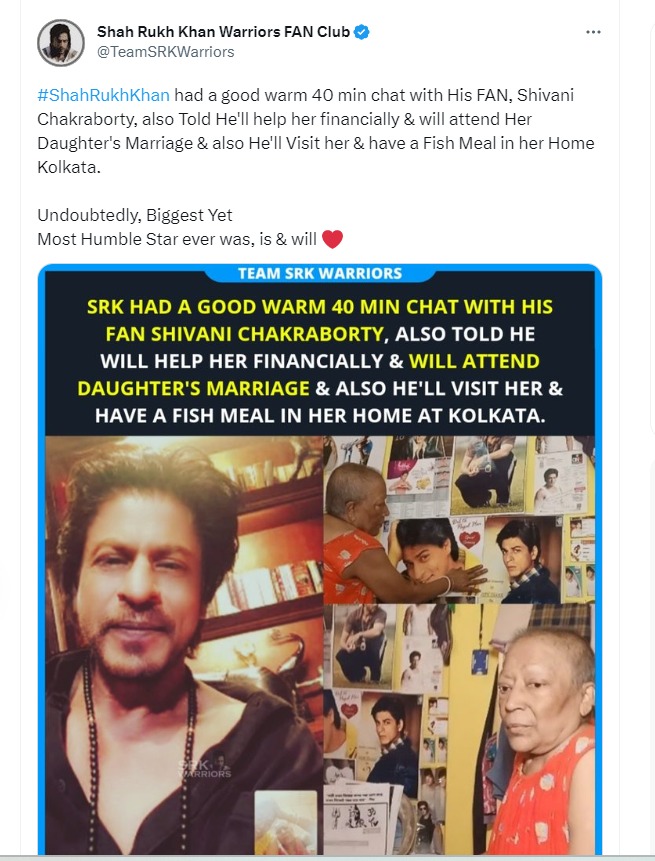Click the SRK Warriors watermark logo
655x861 pixels.
coord(205,766)
